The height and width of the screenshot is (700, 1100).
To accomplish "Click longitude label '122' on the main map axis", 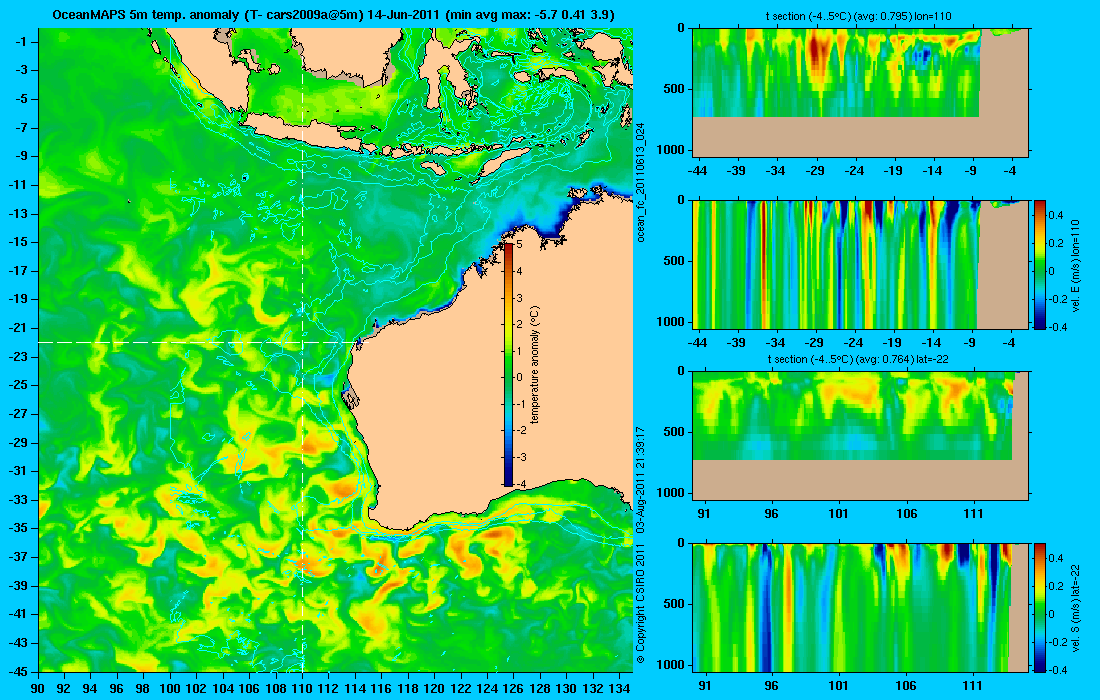I will coord(461,688).
